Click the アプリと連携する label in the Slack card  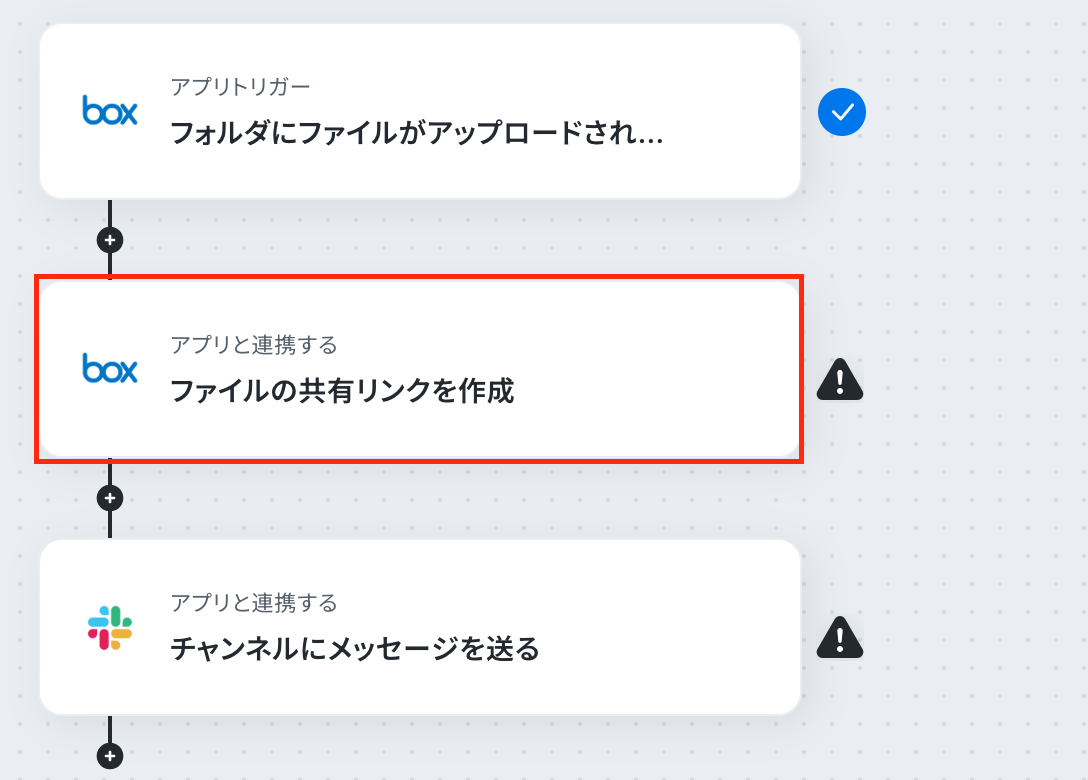pyautogui.click(x=254, y=602)
